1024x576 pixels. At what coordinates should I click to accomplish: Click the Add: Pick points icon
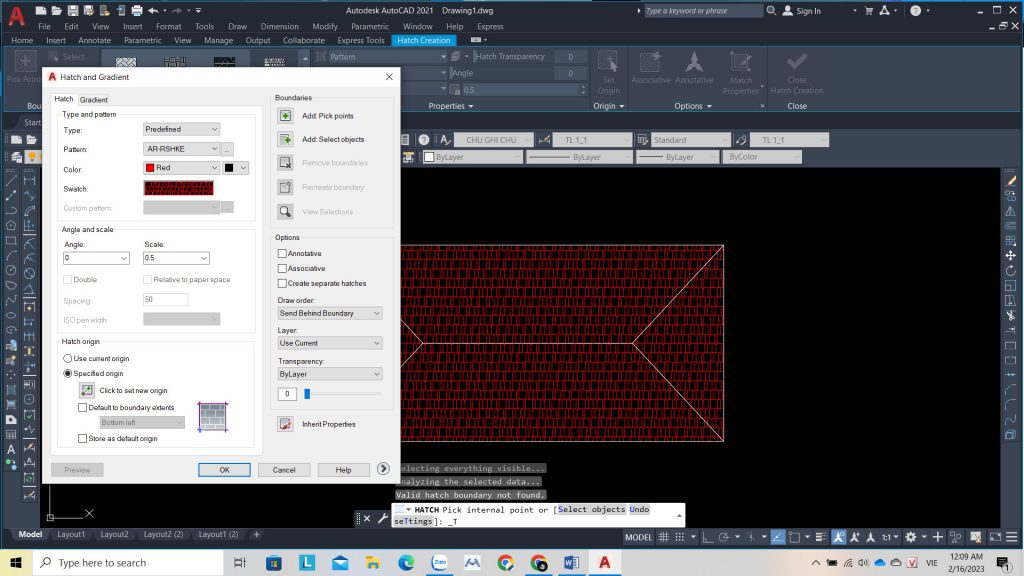[285, 115]
